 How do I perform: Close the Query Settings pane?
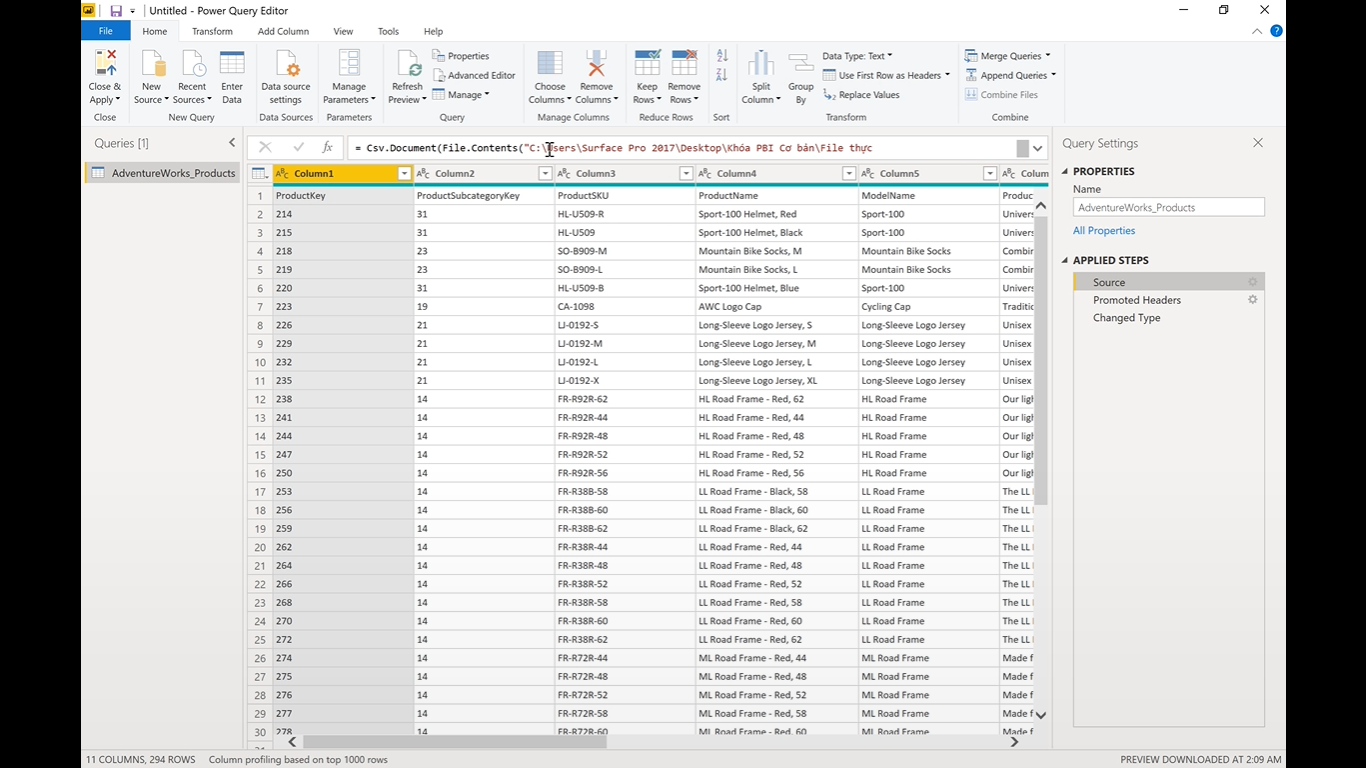coord(1258,143)
